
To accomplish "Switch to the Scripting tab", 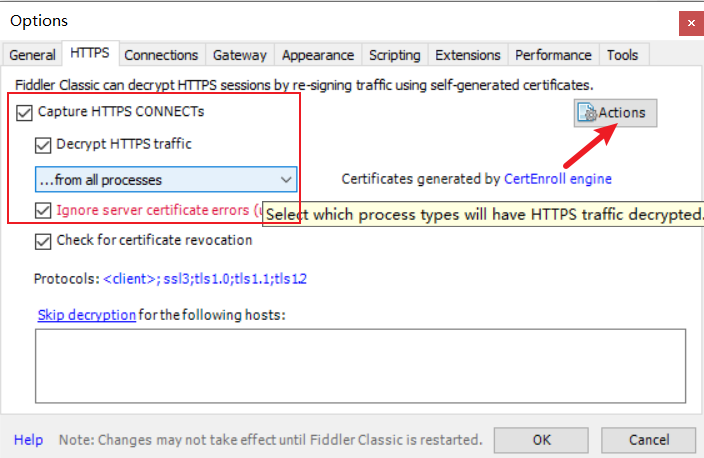I will 394,55.
